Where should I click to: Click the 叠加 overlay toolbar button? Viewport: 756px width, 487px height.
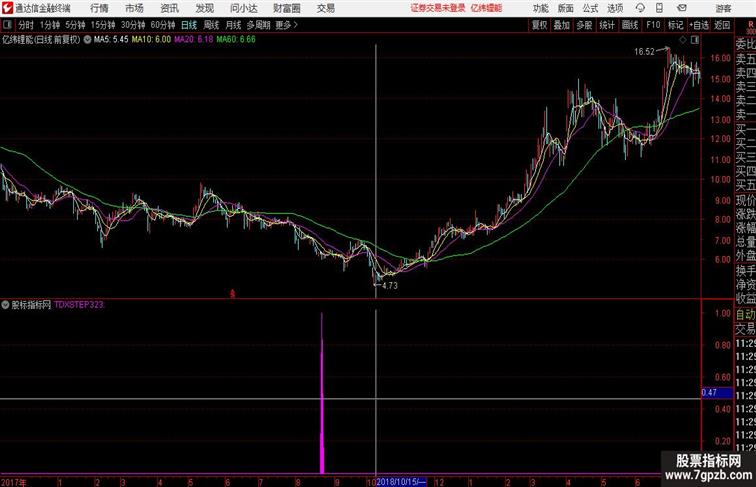(562, 25)
